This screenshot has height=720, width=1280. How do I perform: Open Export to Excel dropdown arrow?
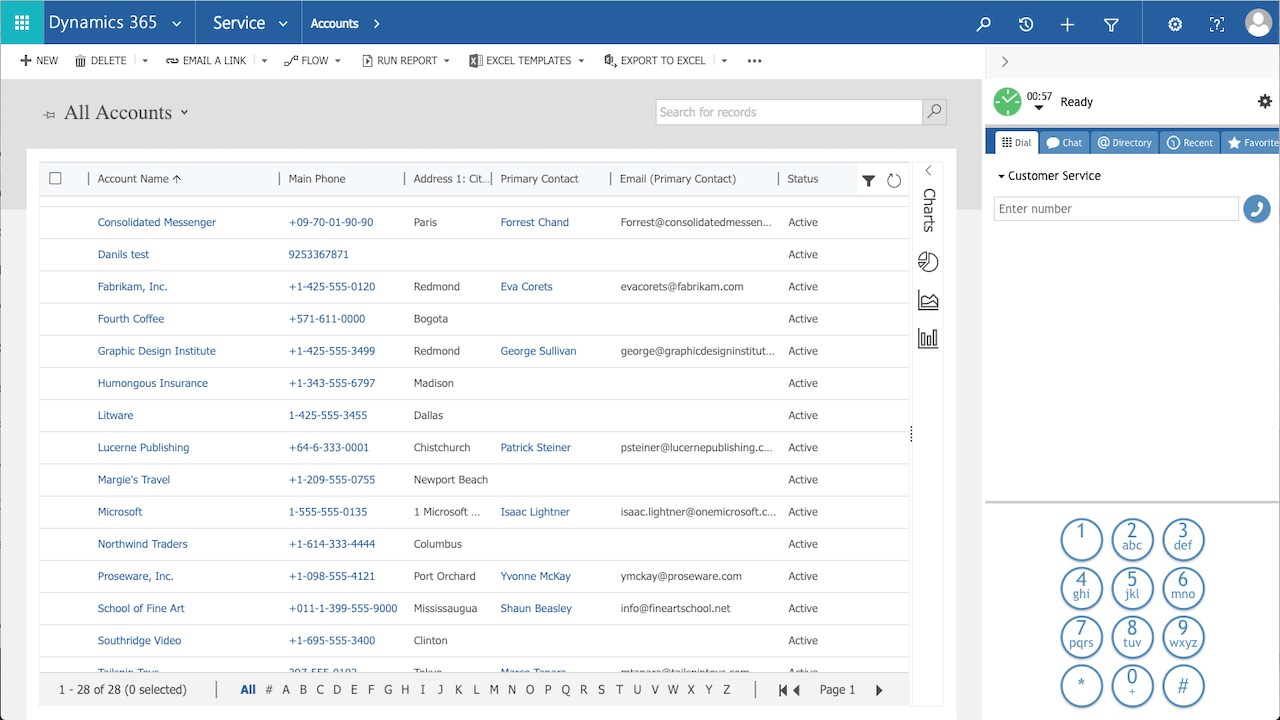(x=724, y=61)
